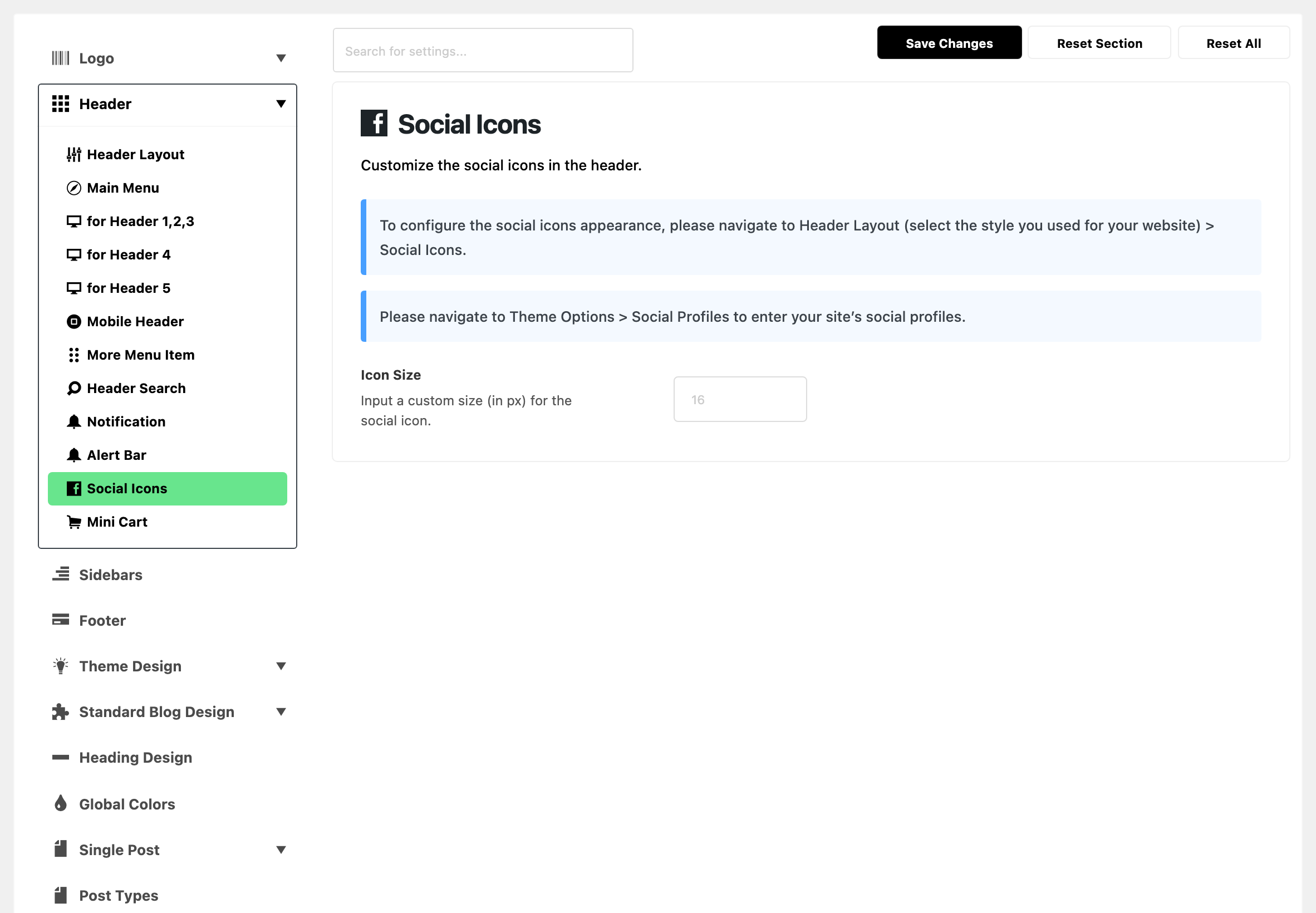Click the Notification bell icon

[74, 421]
